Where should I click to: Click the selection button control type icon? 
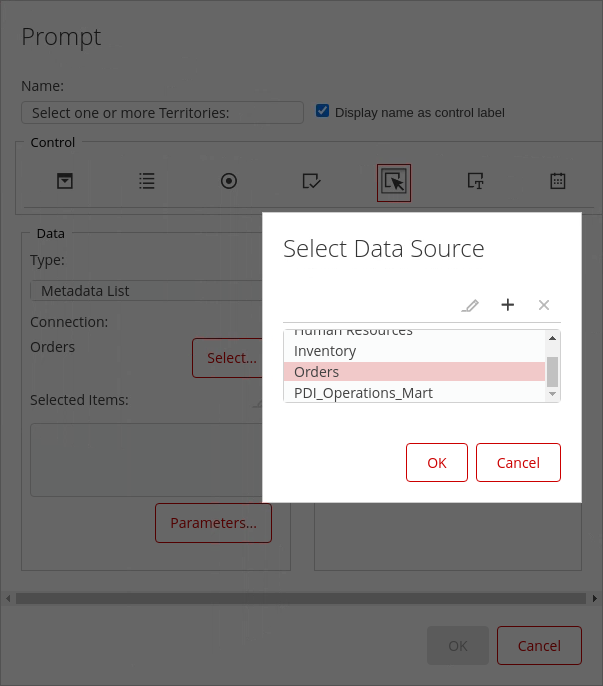coord(394,182)
